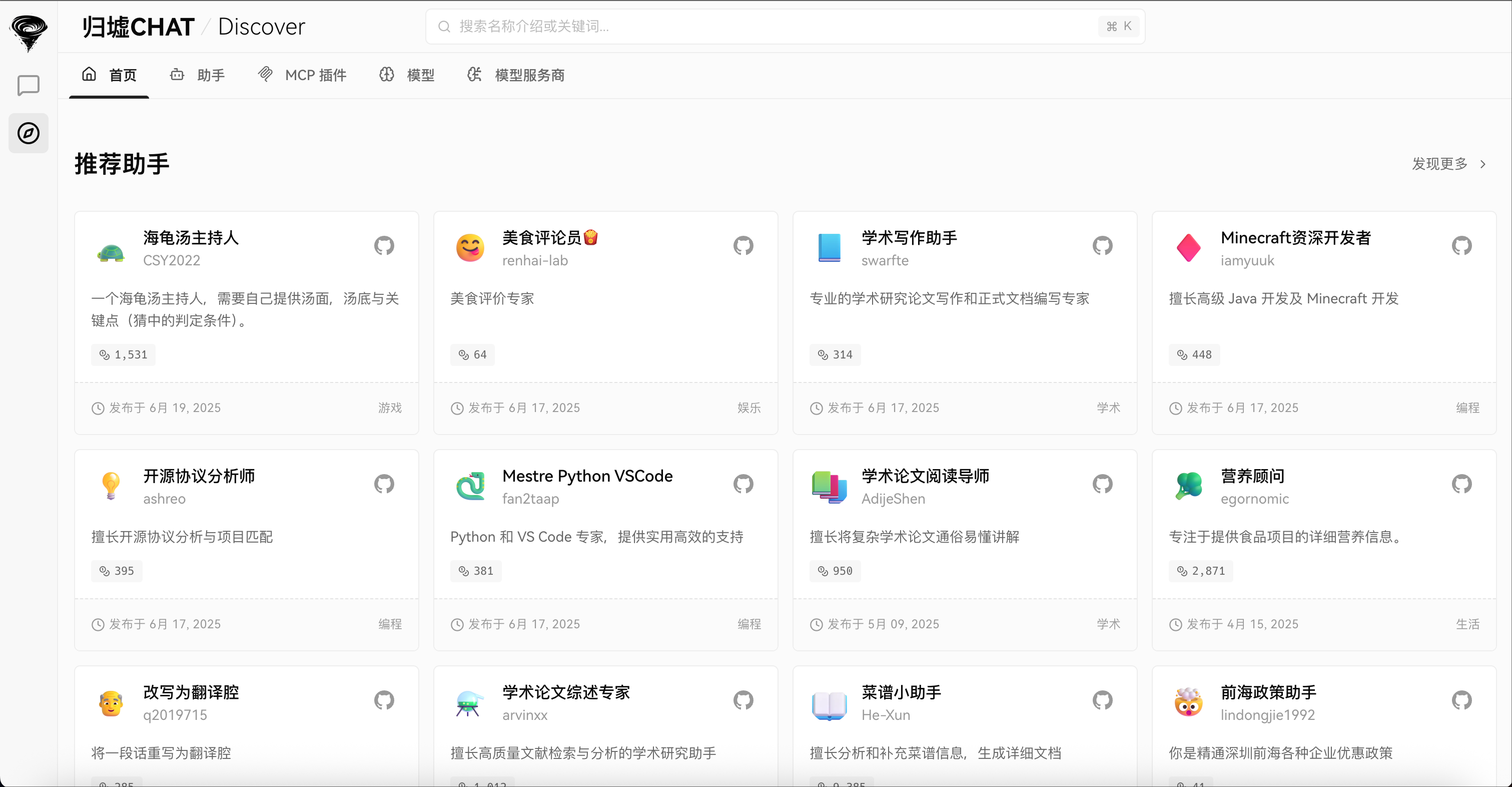Switch to the MCP 插件 tab
This screenshot has height=787, width=1512.
tap(302, 75)
